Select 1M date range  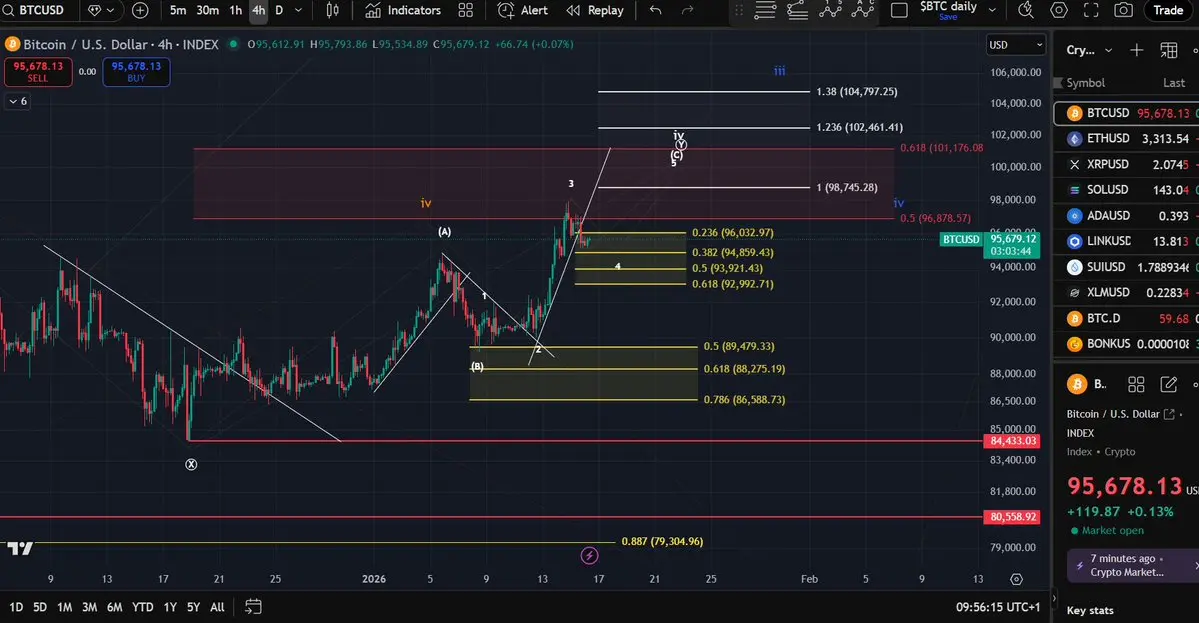[x=64, y=607]
